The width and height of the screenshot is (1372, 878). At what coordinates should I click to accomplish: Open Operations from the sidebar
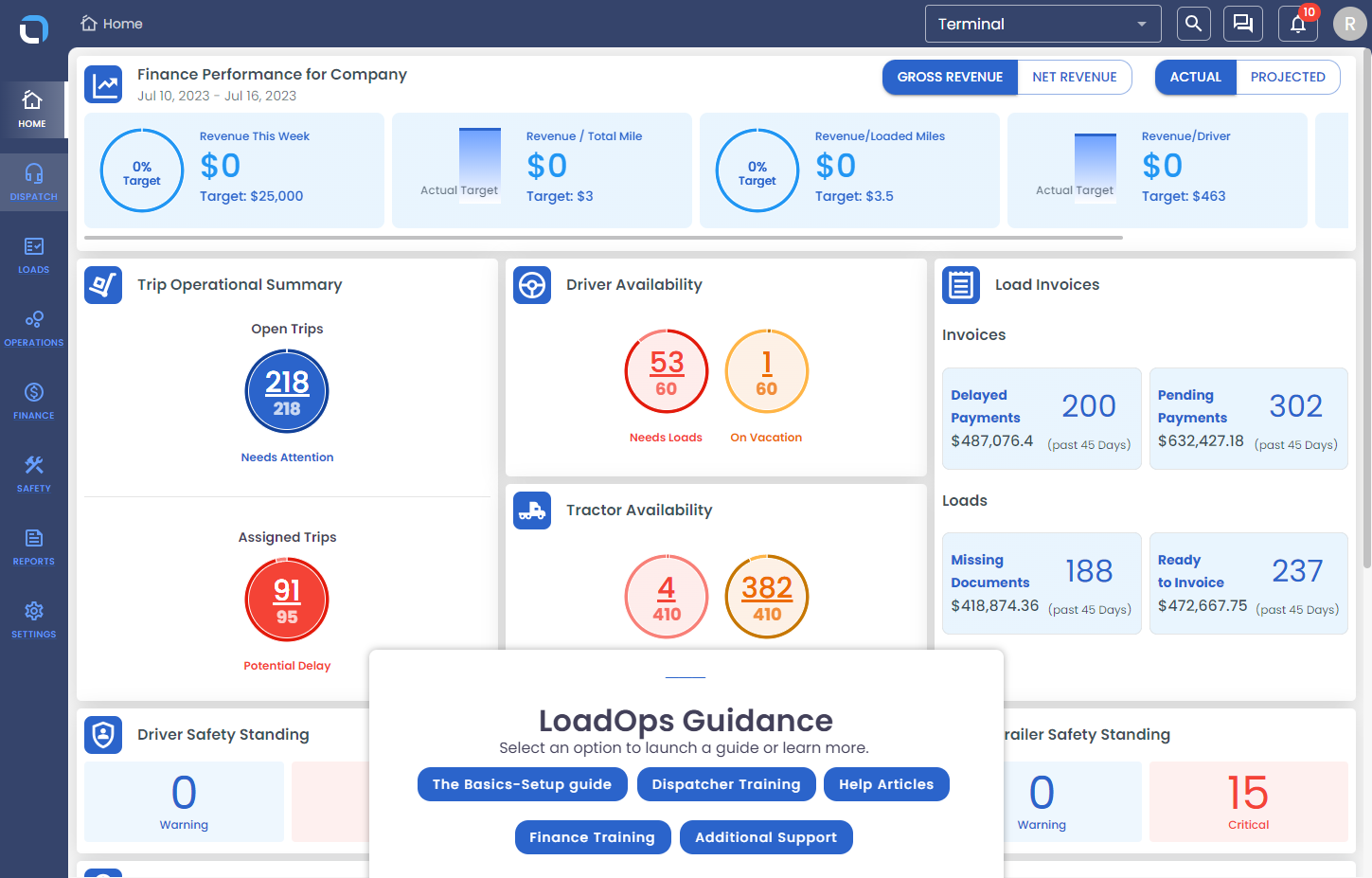click(33, 329)
